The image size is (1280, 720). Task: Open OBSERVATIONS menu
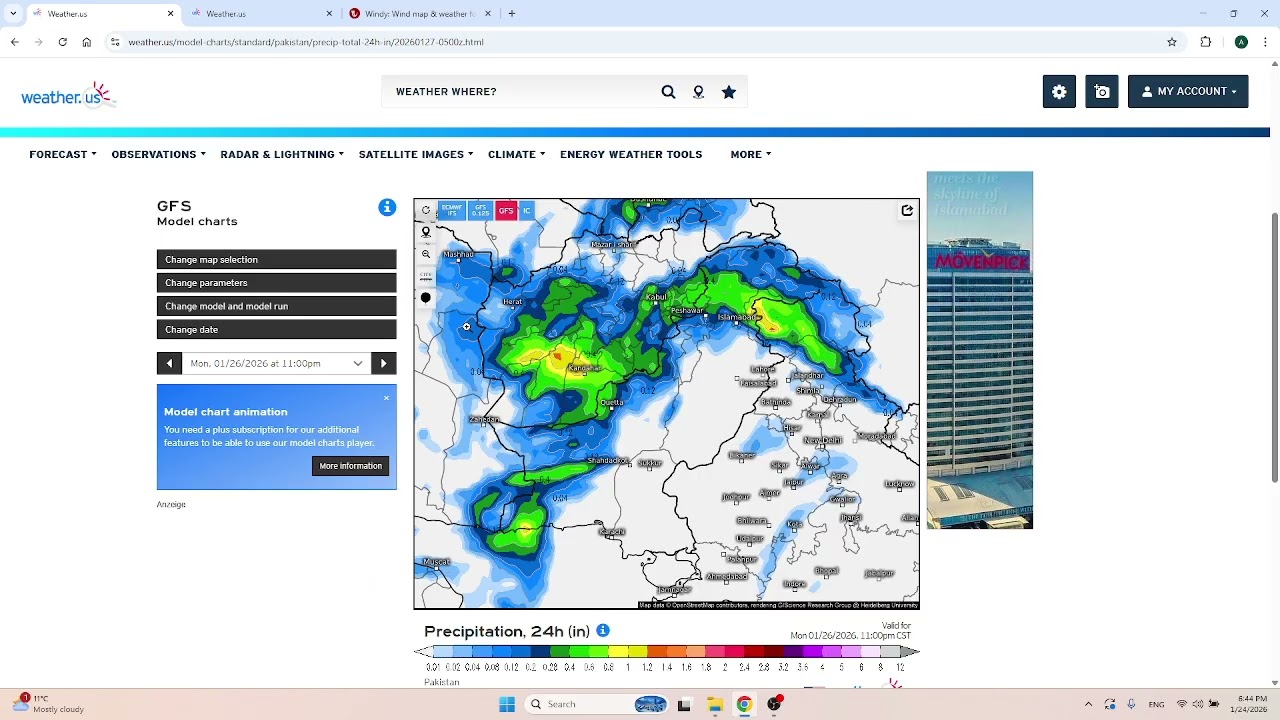click(158, 154)
